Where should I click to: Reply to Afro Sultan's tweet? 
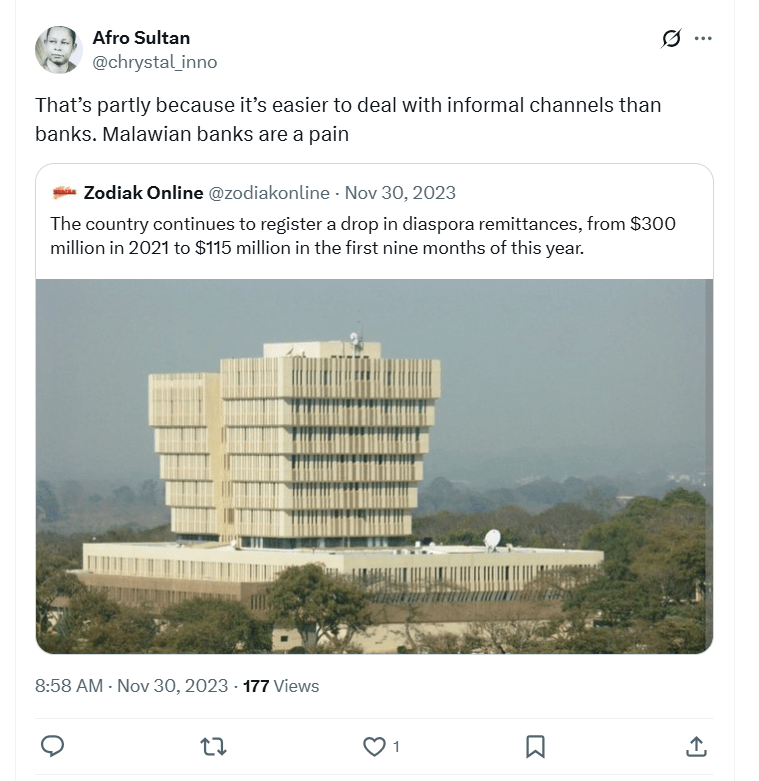(x=54, y=746)
